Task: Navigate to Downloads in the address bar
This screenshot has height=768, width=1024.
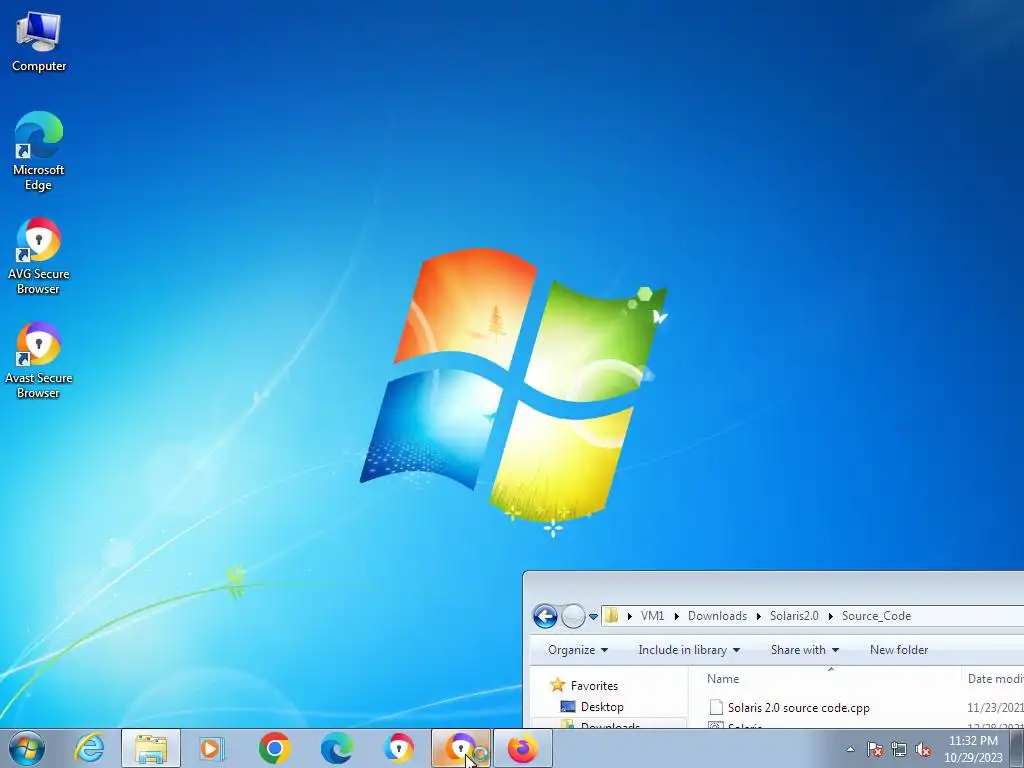Action: tap(717, 616)
